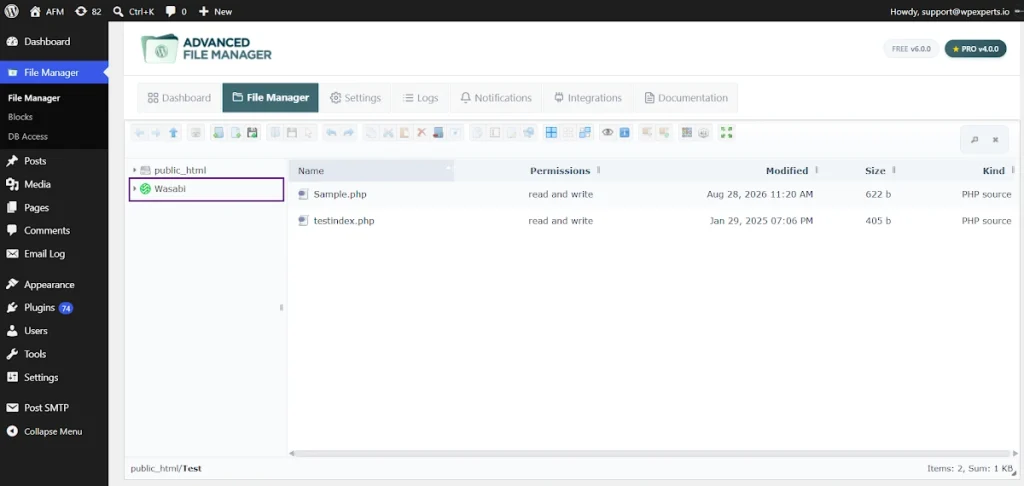This screenshot has height=486, width=1024.
Task: Sort by the Size column header
Action: (875, 170)
